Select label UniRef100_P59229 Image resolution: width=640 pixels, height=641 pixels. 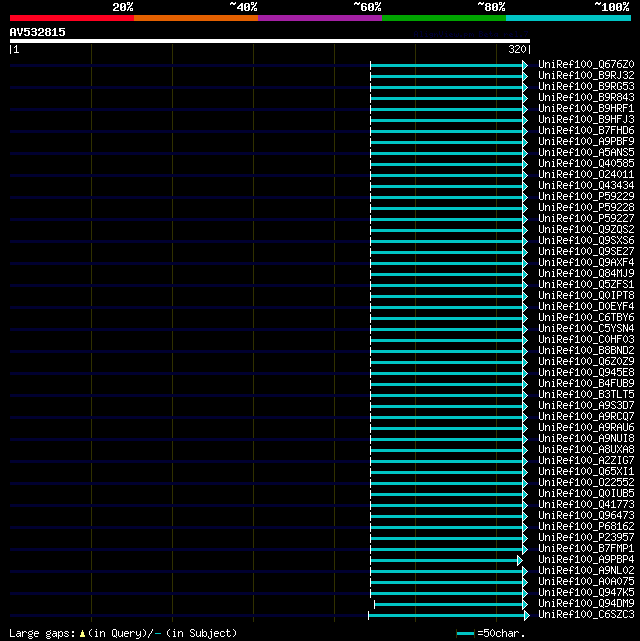click(586, 196)
